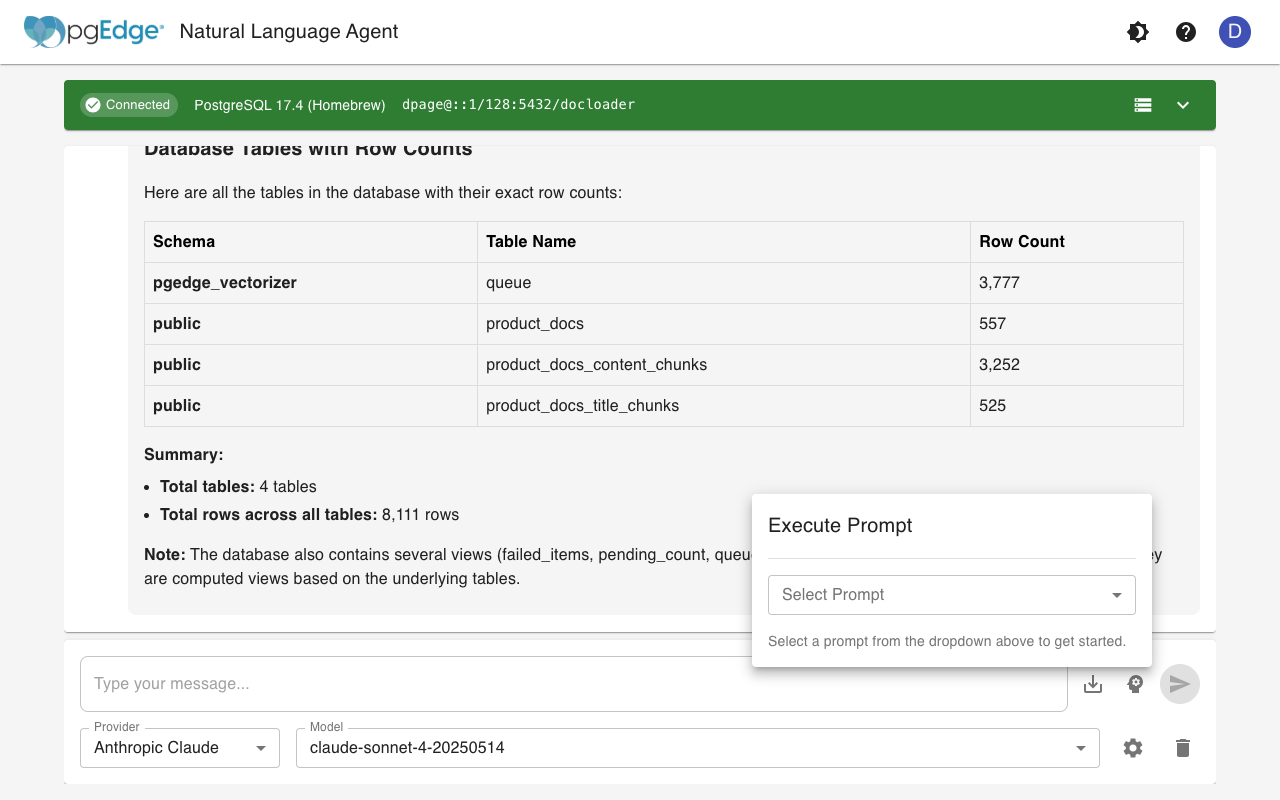Image resolution: width=1280 pixels, height=800 pixels.
Task: Toggle the dark/light theme icon
Action: click(1137, 32)
